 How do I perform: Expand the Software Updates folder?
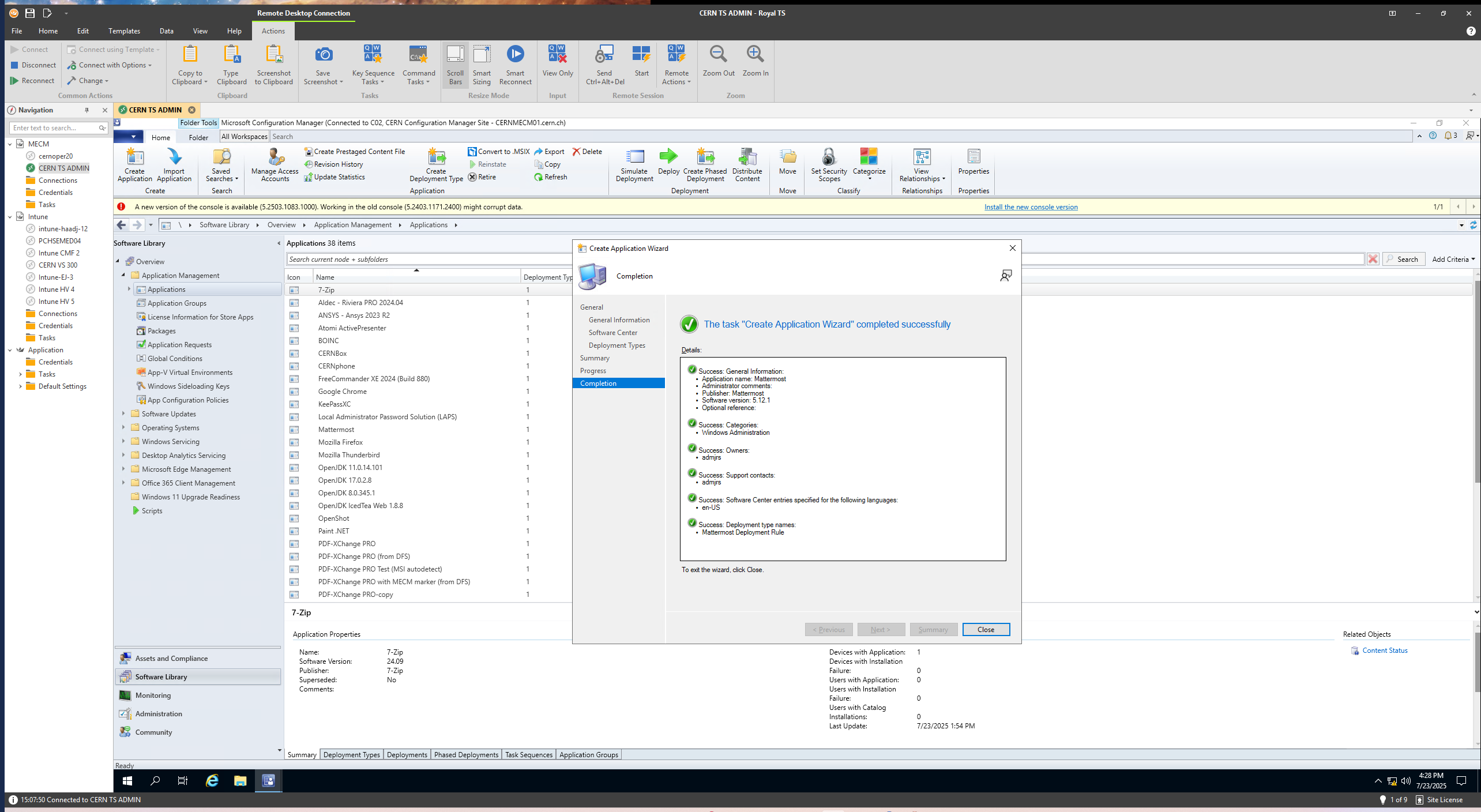click(x=123, y=413)
